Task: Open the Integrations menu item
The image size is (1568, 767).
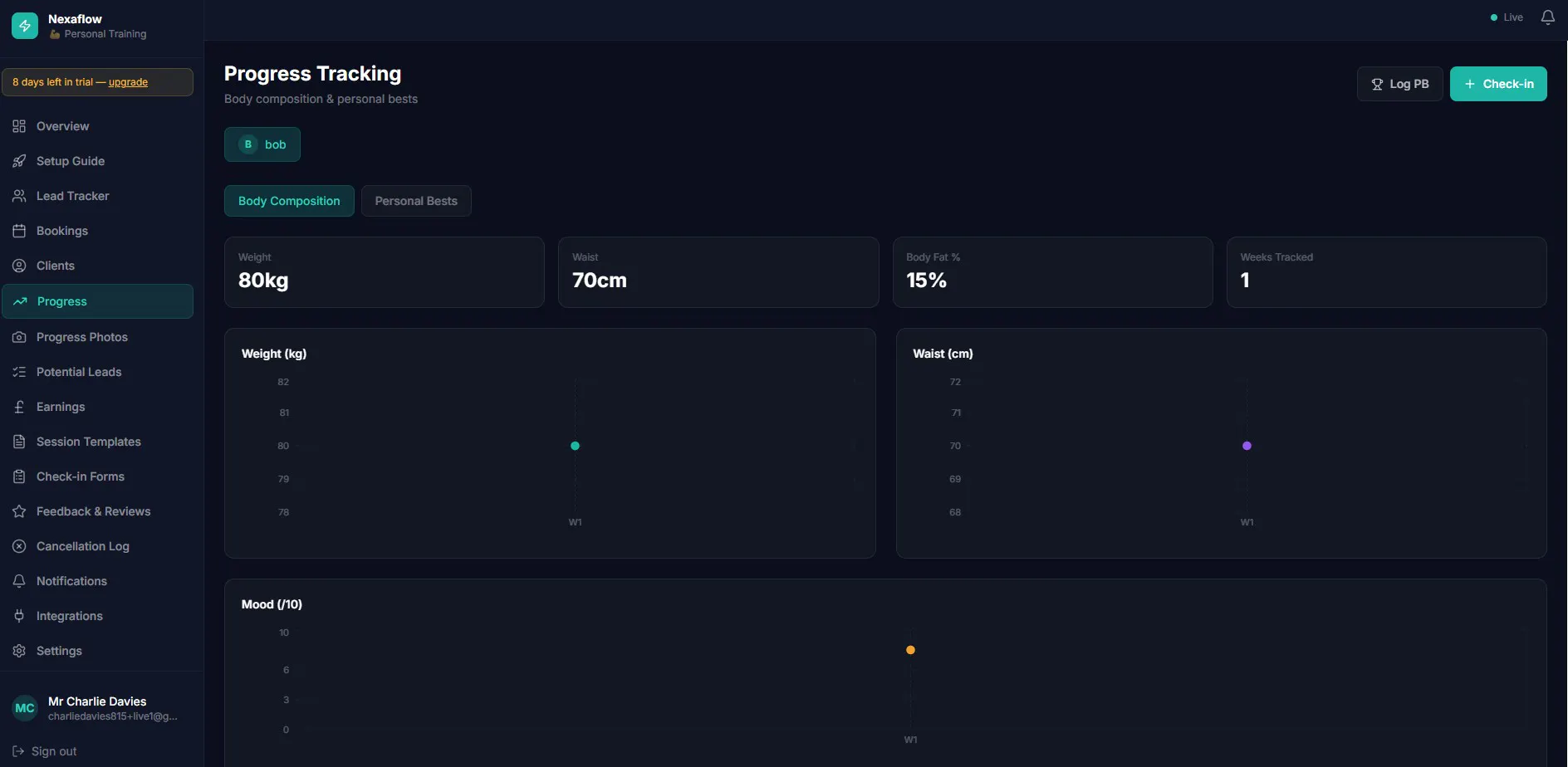Action: (97, 616)
